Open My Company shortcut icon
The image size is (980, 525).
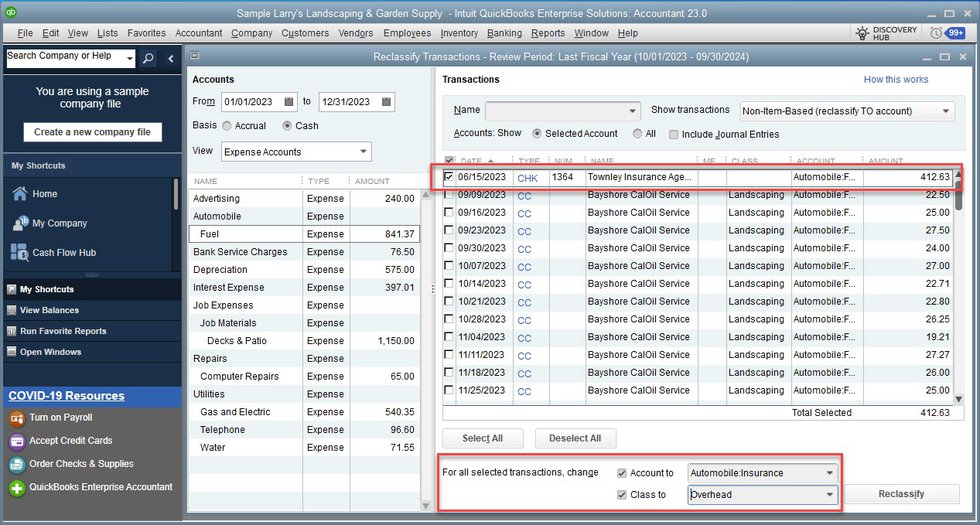(x=18, y=223)
